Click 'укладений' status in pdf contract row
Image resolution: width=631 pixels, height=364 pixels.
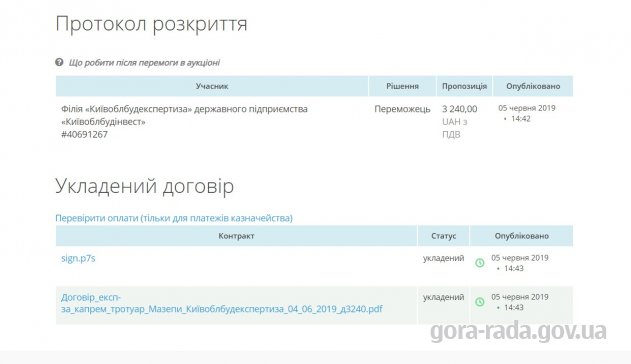coord(443,297)
